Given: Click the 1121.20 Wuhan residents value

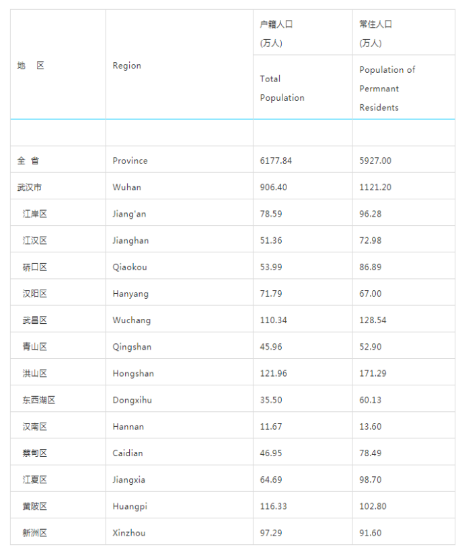Looking at the screenshot, I should pos(375,187).
